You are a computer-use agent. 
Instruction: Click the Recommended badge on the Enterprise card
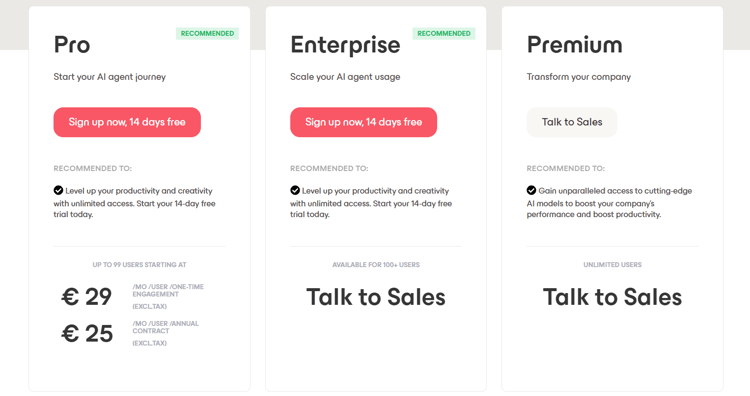pyautogui.click(x=444, y=33)
